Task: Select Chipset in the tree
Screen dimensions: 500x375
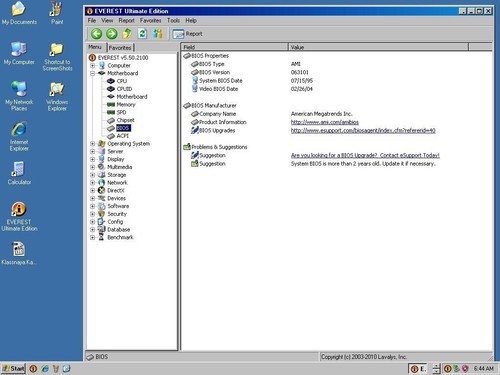Action: (125, 120)
